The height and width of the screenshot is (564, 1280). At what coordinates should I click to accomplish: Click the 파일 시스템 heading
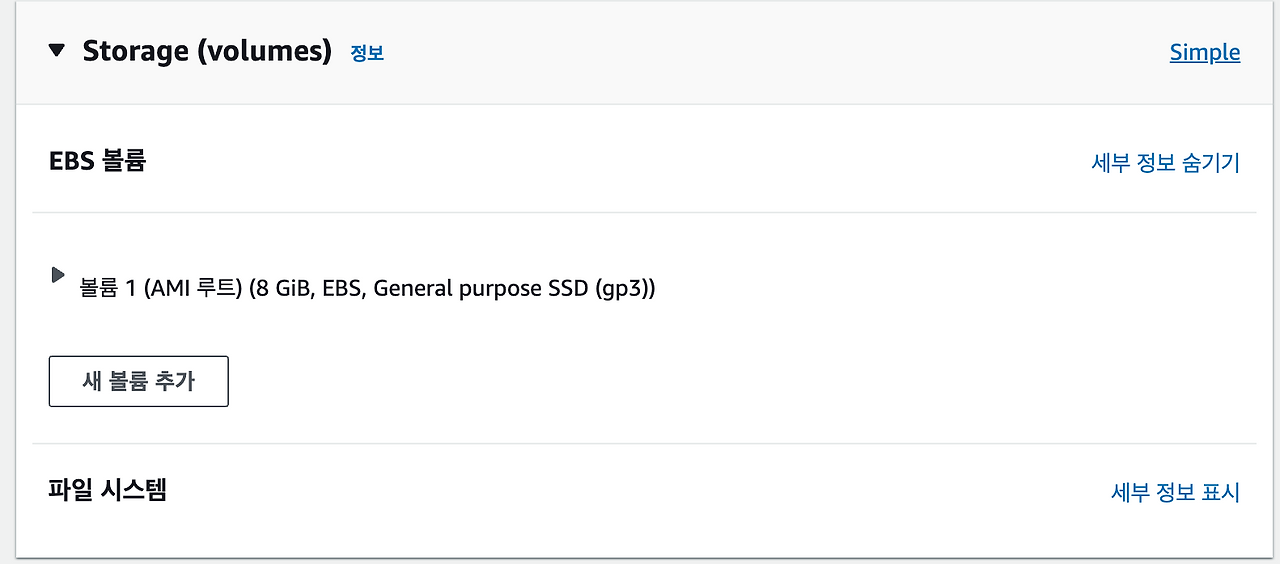[107, 490]
